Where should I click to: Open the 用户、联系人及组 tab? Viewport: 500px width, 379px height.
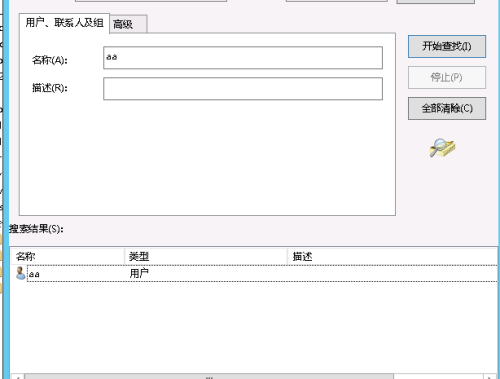[x=64, y=23]
